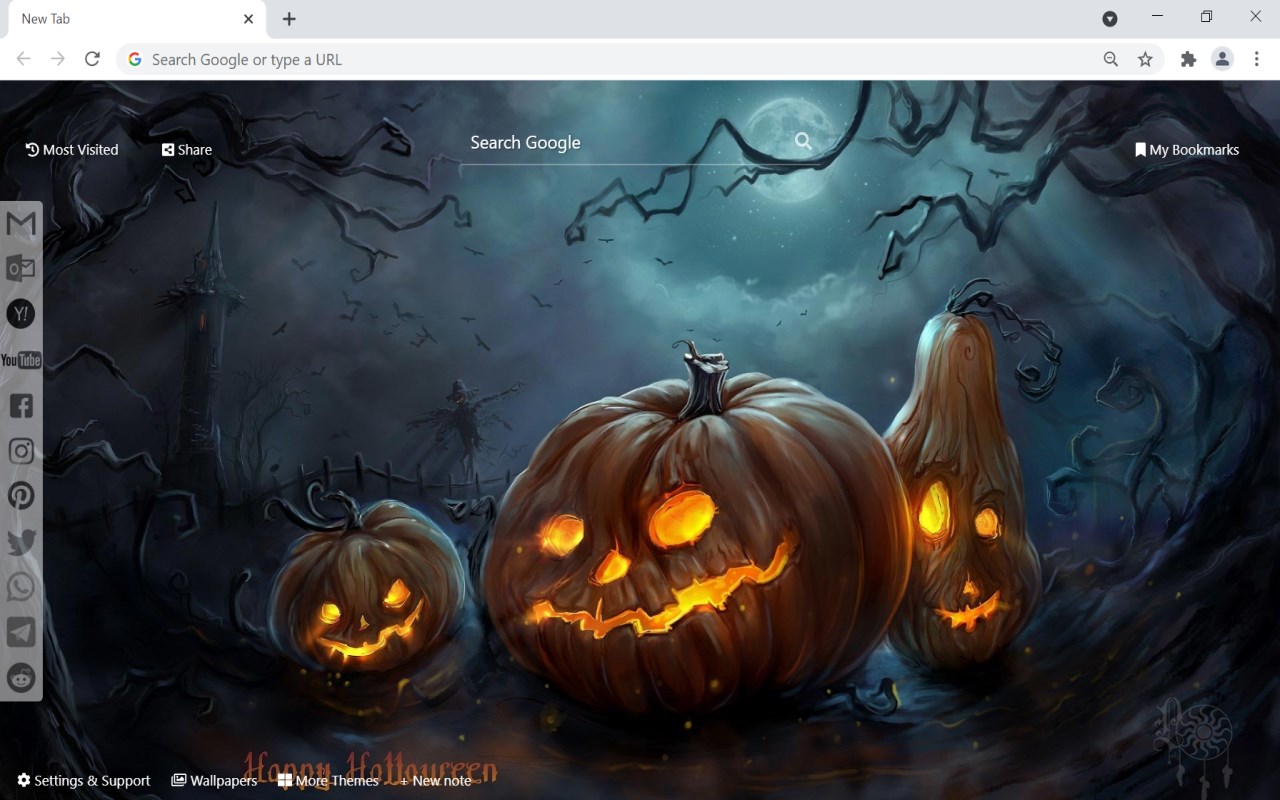The image size is (1280, 800).
Task: Add a New note
Action: [x=435, y=781]
